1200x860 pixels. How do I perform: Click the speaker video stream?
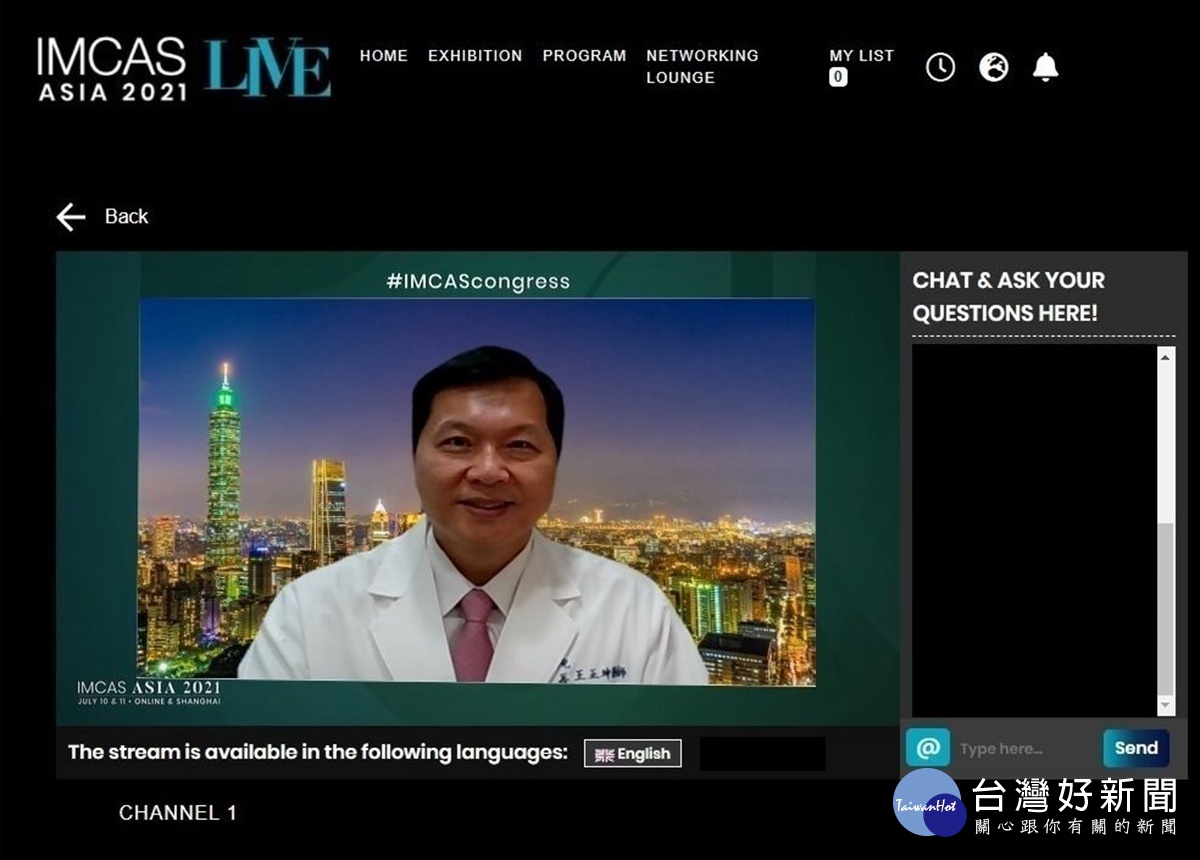tap(477, 492)
